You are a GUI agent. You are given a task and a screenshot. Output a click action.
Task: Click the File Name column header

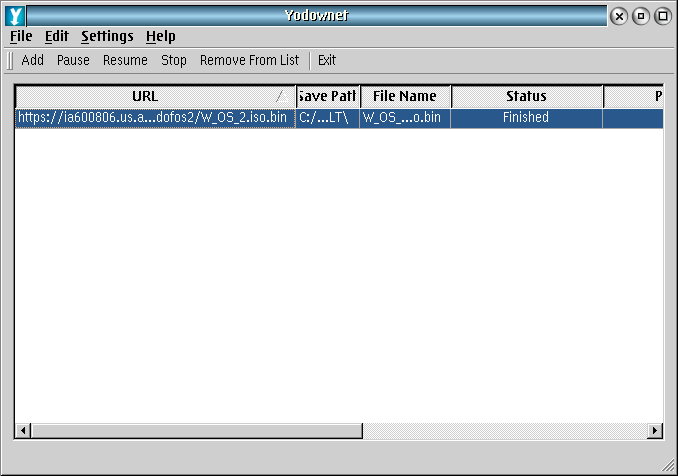(x=405, y=96)
